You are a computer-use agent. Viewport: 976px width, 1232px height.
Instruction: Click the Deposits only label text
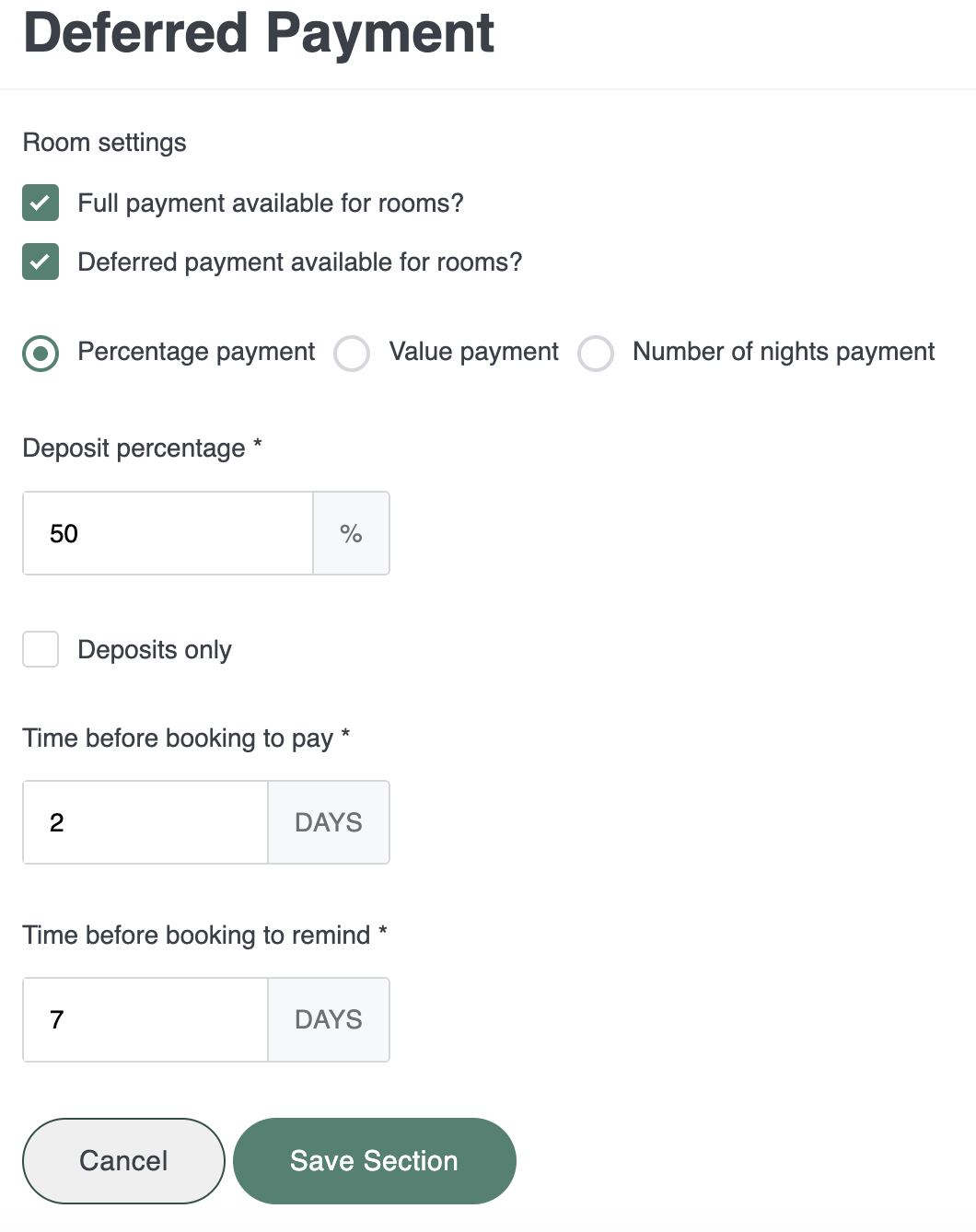(x=155, y=649)
